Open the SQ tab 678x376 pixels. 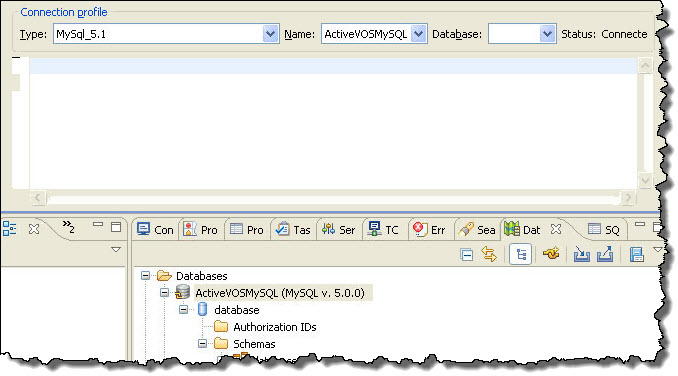(x=604, y=229)
